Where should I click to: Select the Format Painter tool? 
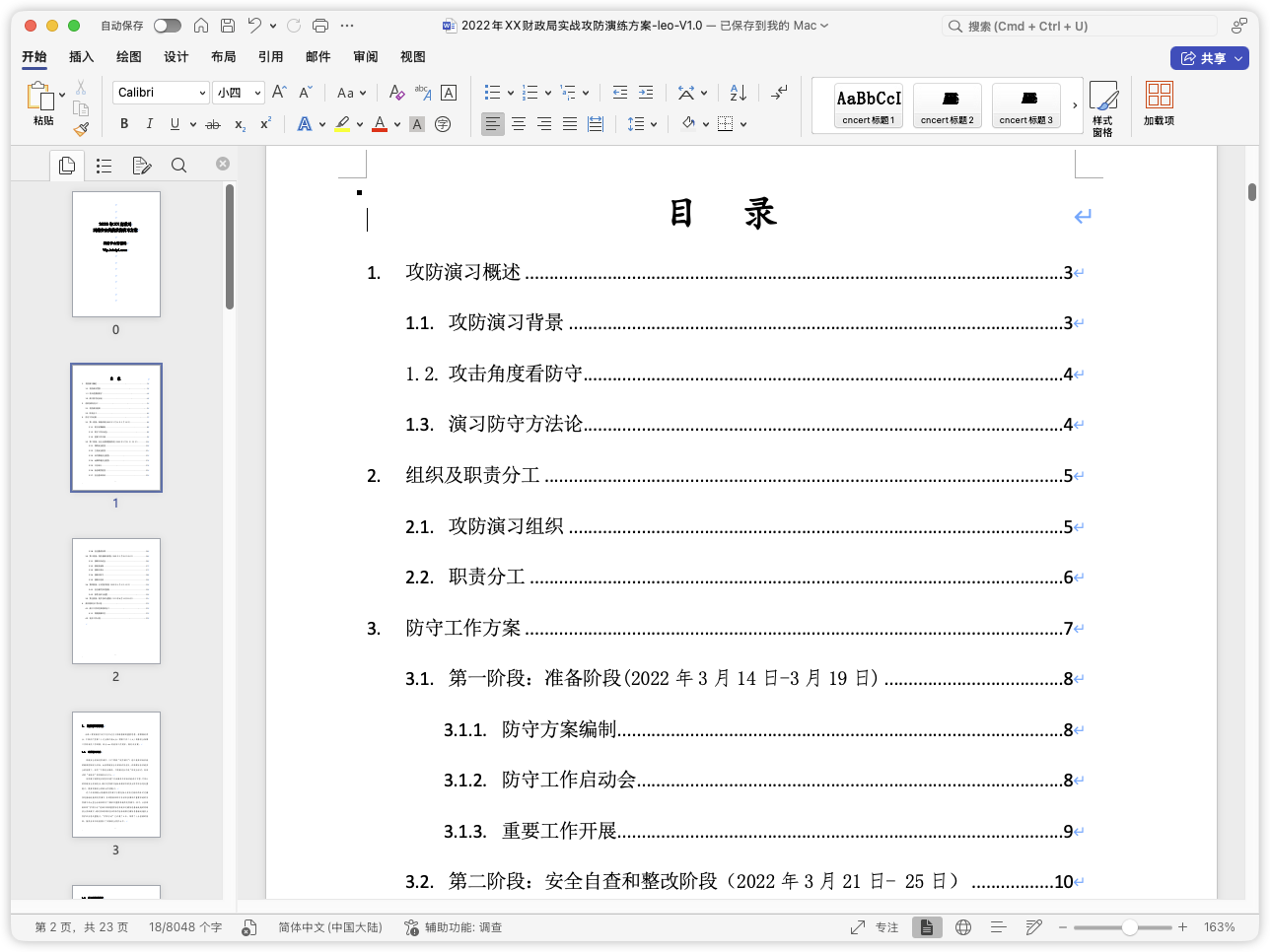click(x=80, y=128)
